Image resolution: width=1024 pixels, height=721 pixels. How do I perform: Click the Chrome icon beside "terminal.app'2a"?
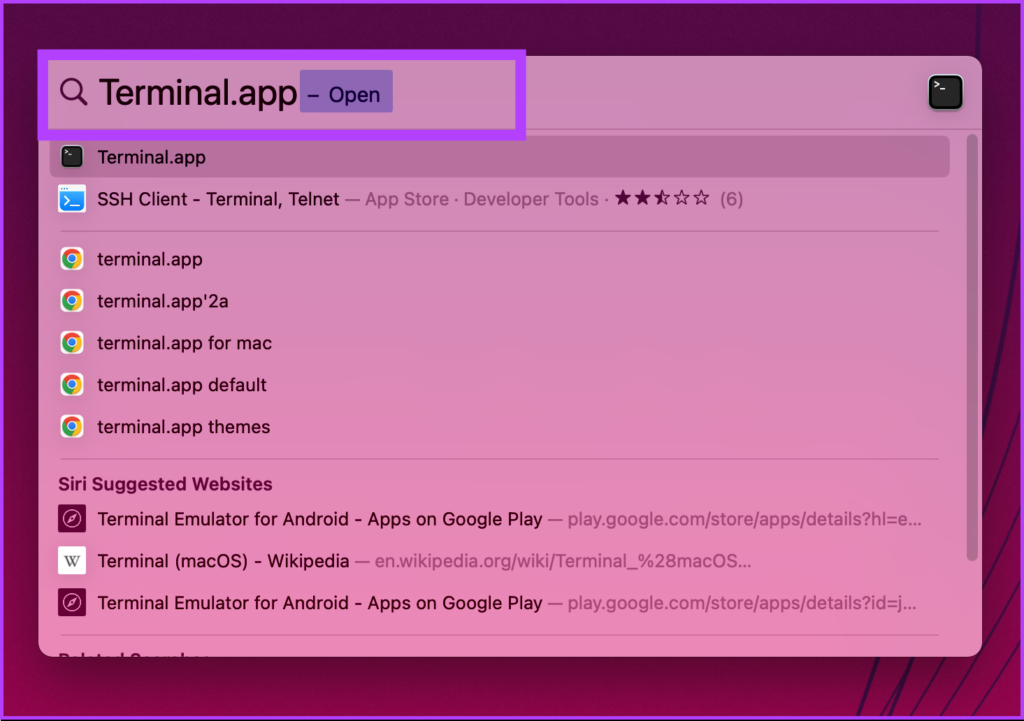pos(72,301)
